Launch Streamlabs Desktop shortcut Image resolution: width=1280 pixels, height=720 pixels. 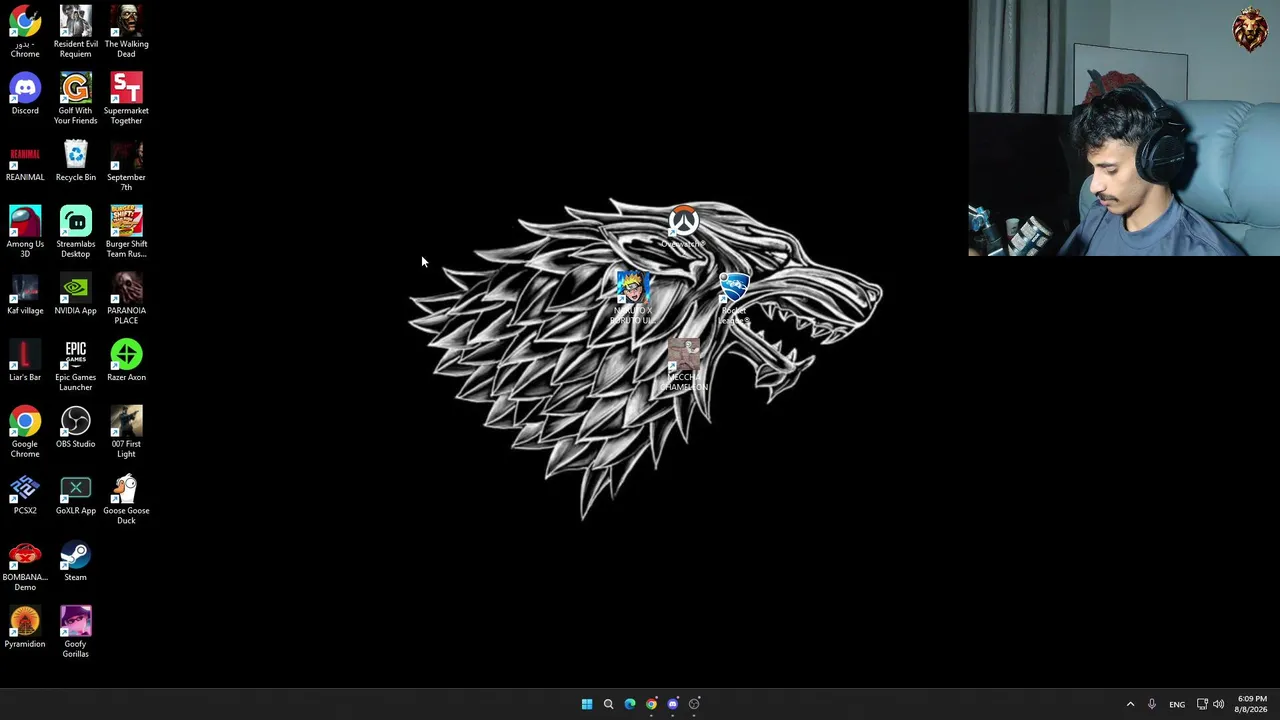click(x=76, y=231)
